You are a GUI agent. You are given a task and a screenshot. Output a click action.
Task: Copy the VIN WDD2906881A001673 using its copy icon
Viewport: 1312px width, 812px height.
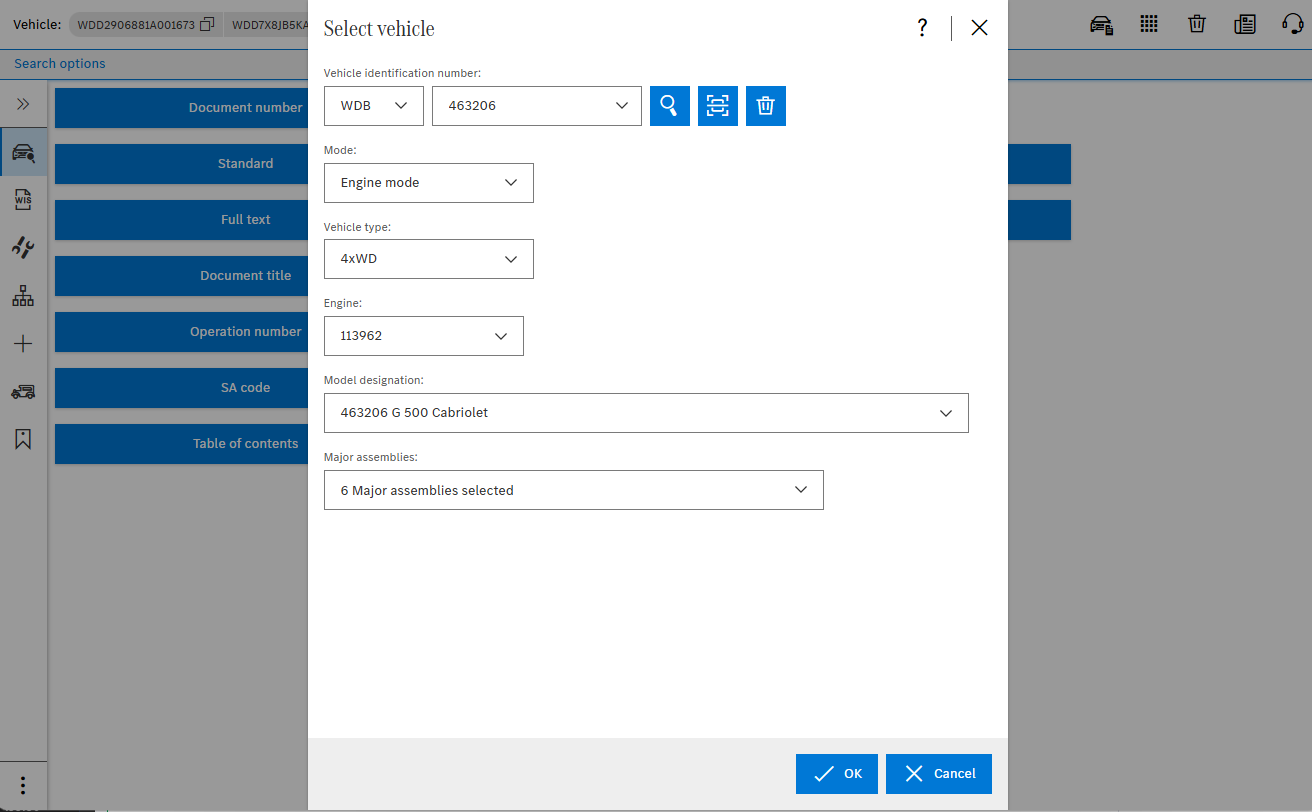point(207,24)
